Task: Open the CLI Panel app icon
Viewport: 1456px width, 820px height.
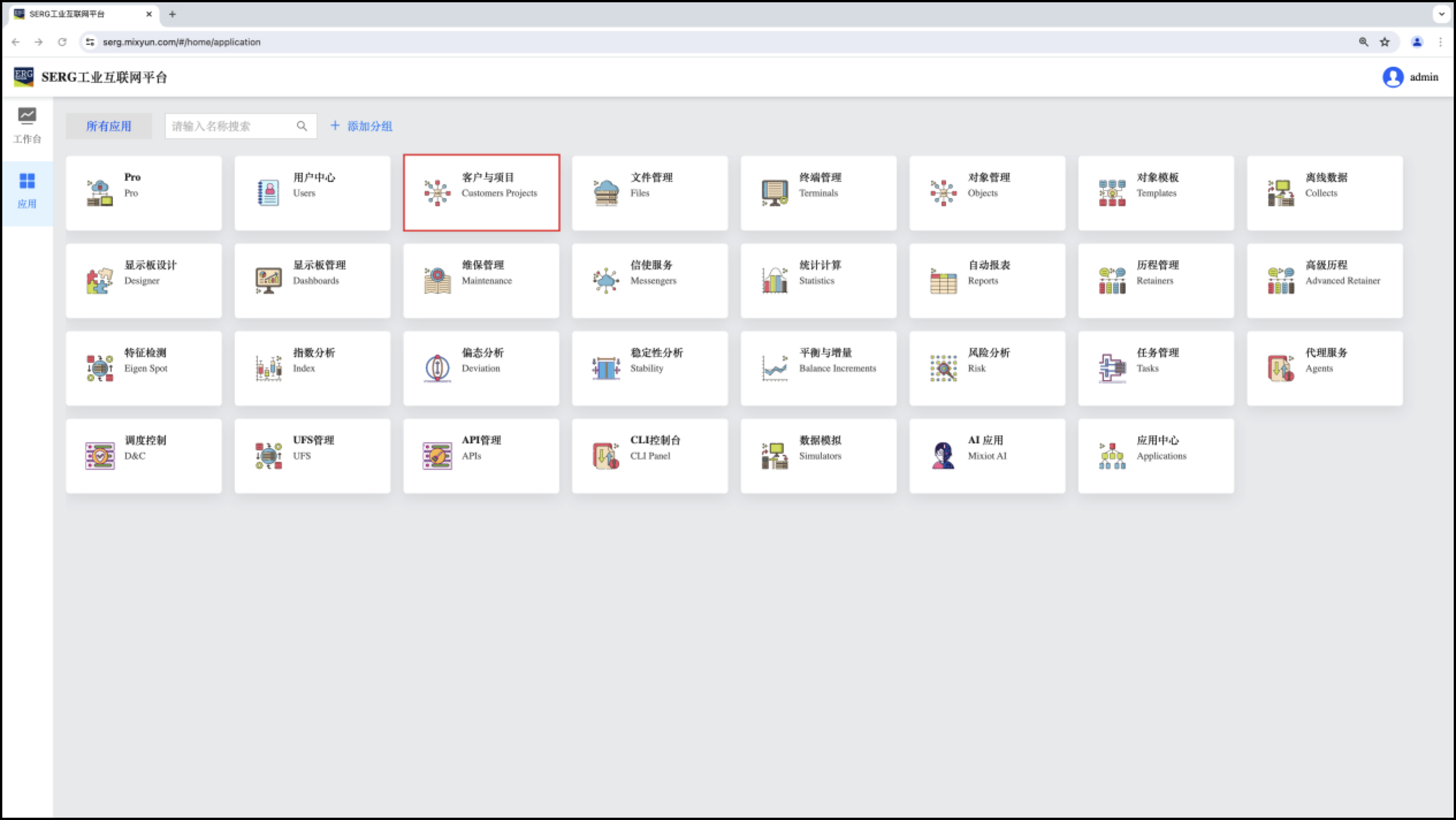Action: [x=606, y=455]
